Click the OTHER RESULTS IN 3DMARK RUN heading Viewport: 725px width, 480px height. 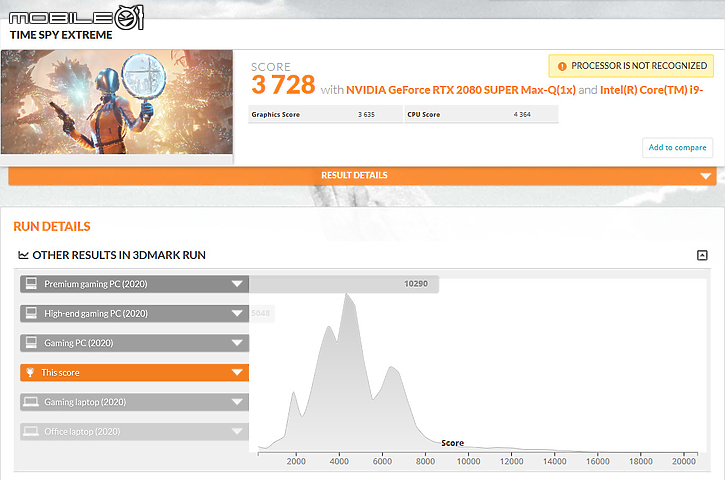click(x=119, y=255)
